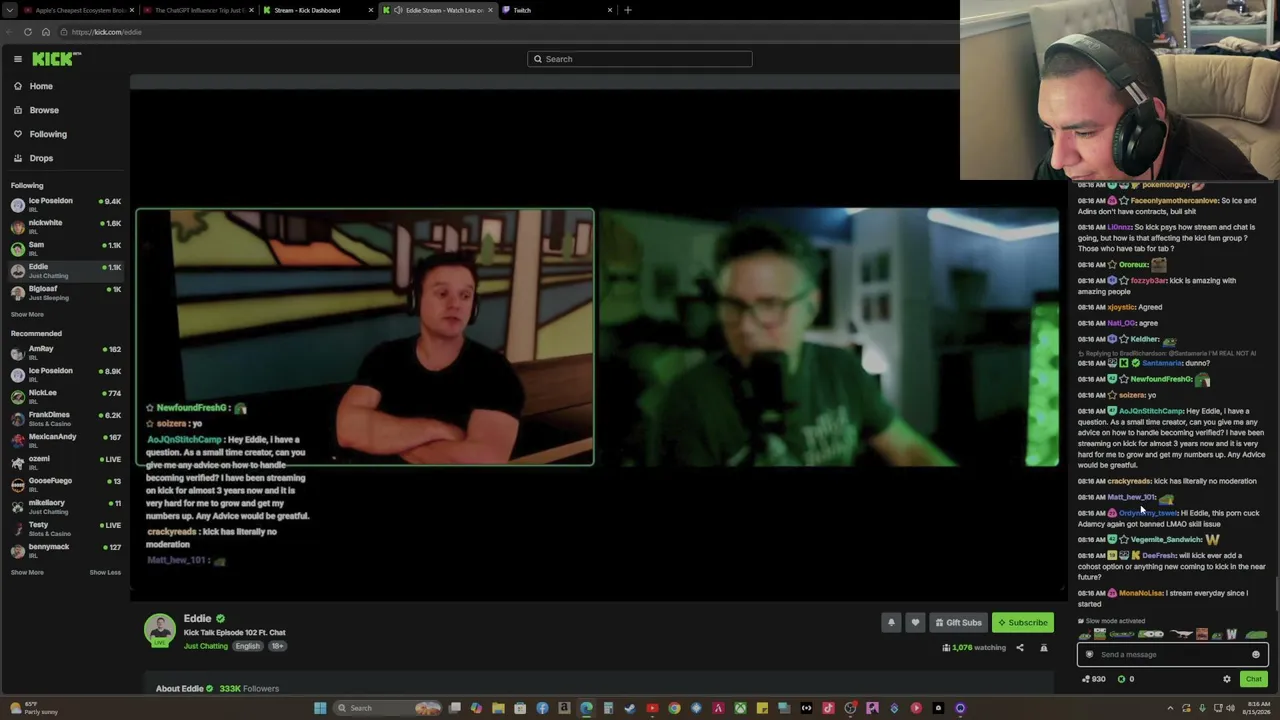Click the Send a message chat input
The height and width of the screenshot is (720, 1280).
[x=1172, y=655]
